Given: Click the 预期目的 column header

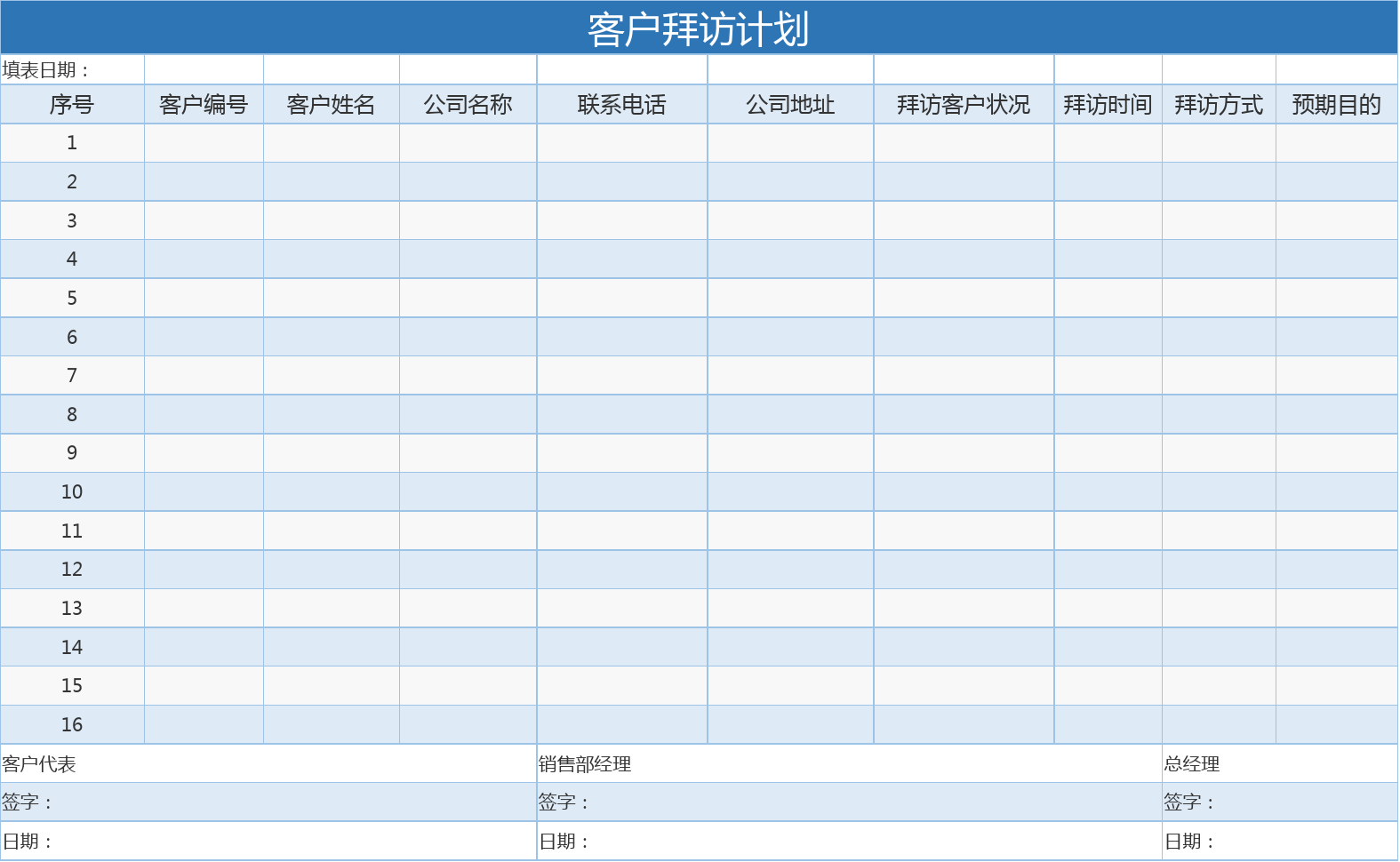Looking at the screenshot, I should [x=1337, y=104].
